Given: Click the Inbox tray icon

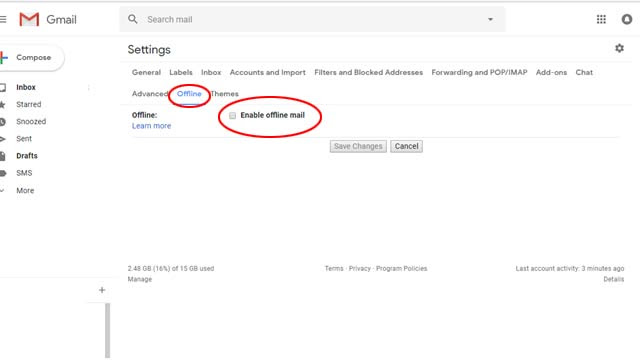Looking at the screenshot, I should coord(3,87).
